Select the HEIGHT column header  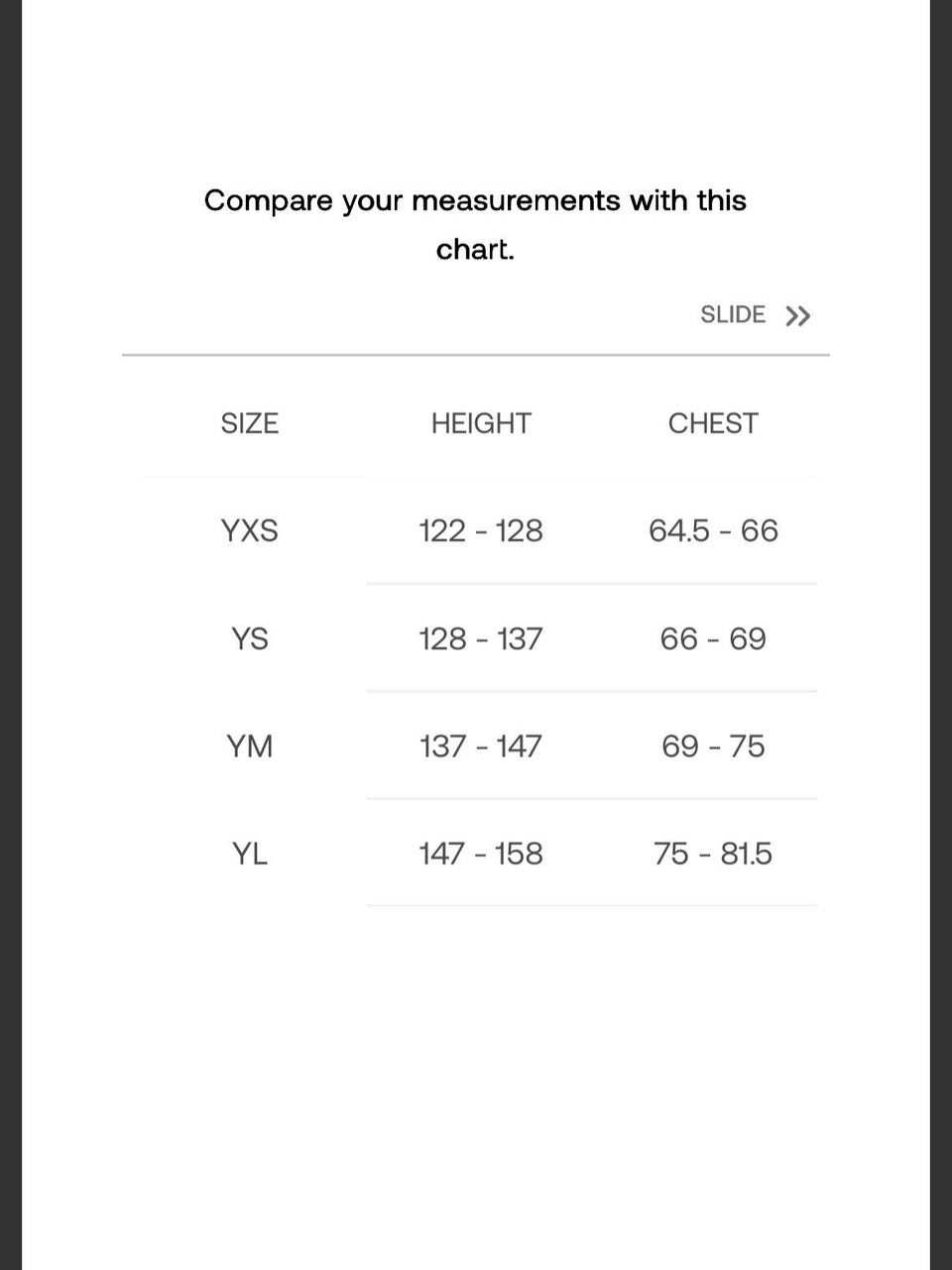[x=481, y=423]
